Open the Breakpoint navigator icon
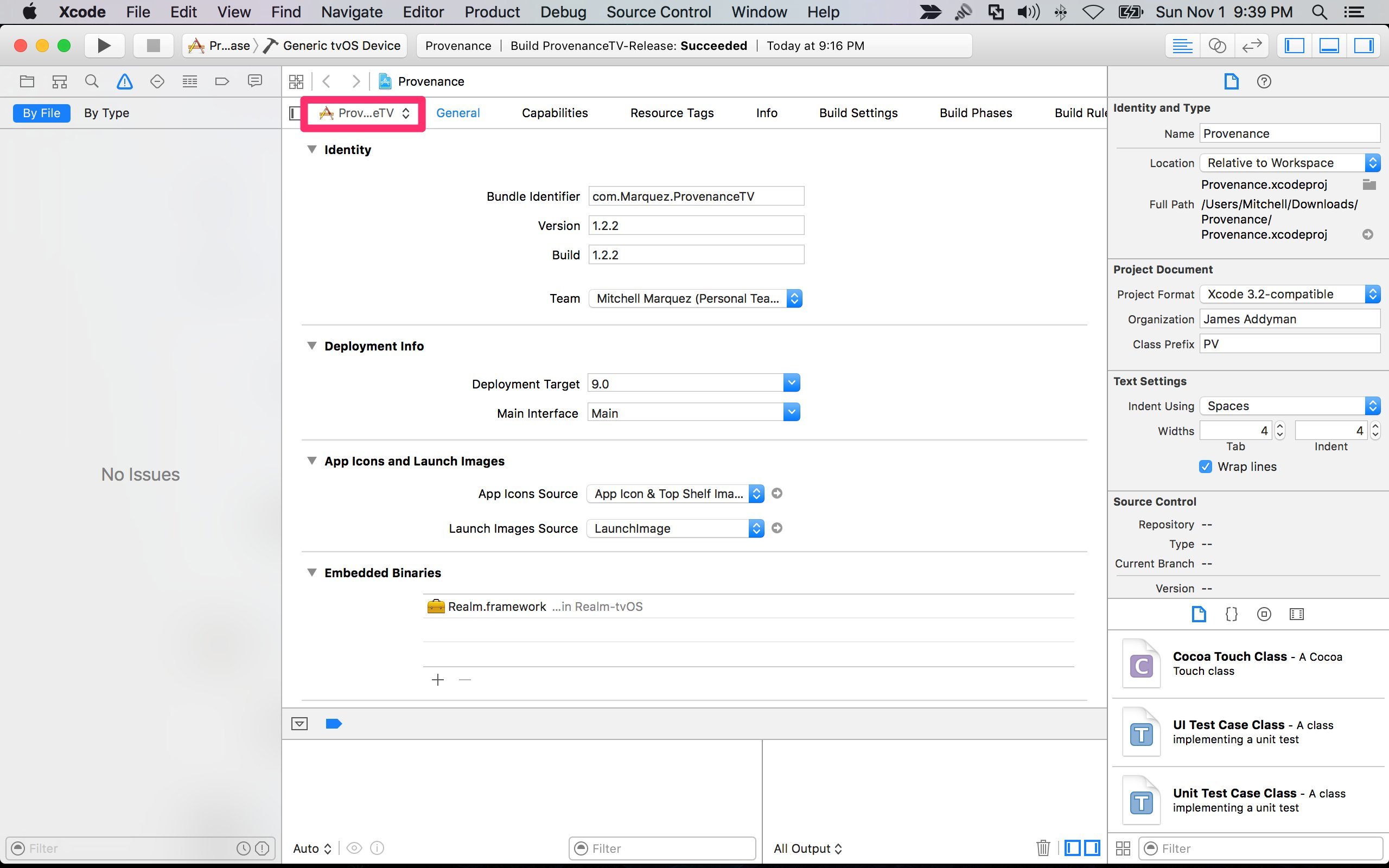This screenshot has width=1389, height=868. point(222,81)
